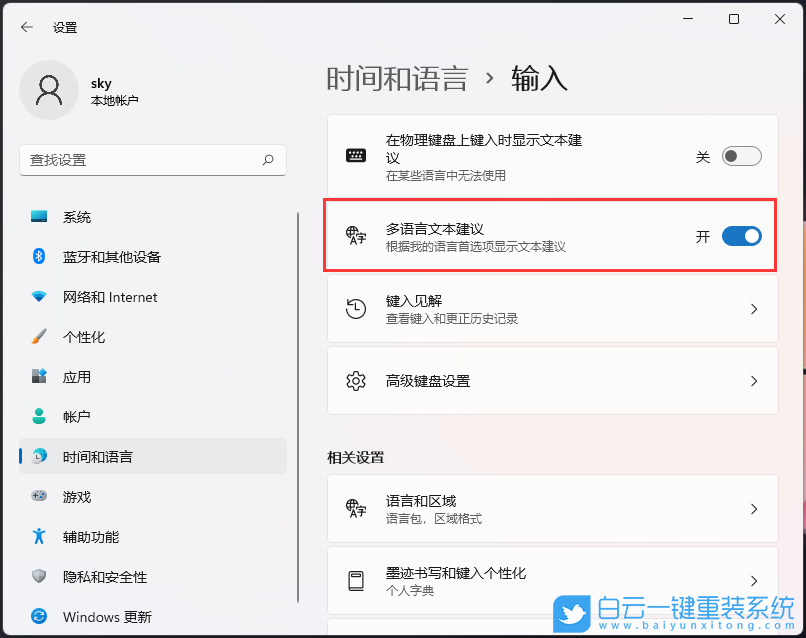Click the Network & Internet globe icon
806x638 pixels.
(37, 297)
